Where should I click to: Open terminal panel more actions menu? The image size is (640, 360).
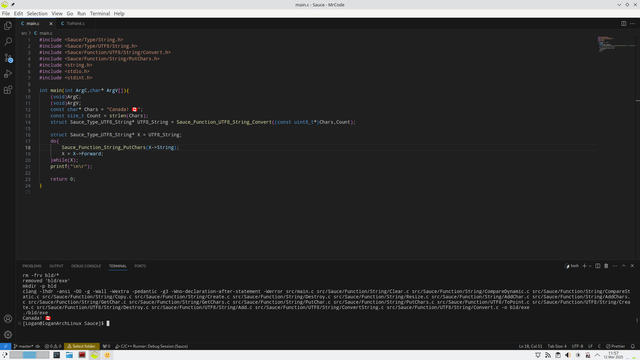click(615, 266)
